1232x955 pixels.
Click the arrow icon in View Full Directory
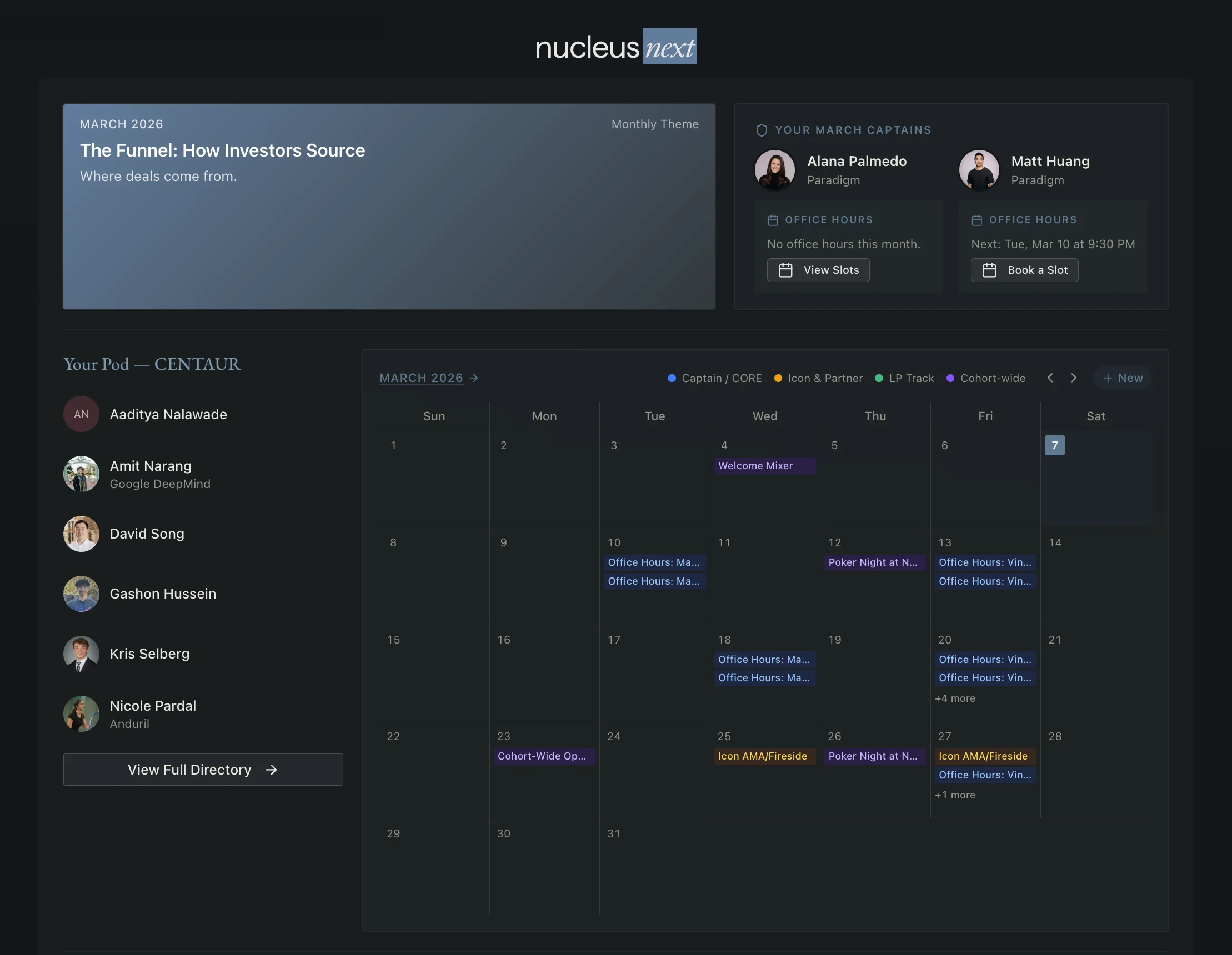(272, 770)
